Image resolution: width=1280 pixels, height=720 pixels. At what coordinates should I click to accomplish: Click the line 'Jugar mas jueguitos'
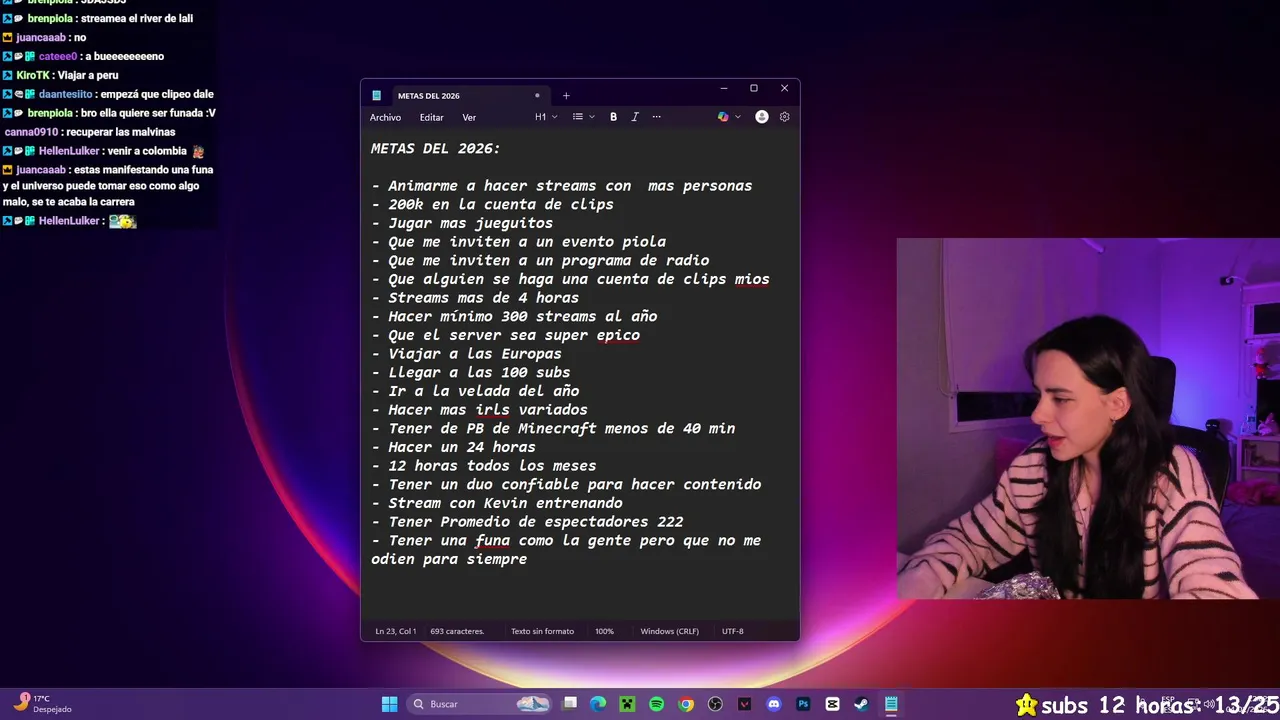pos(462,223)
